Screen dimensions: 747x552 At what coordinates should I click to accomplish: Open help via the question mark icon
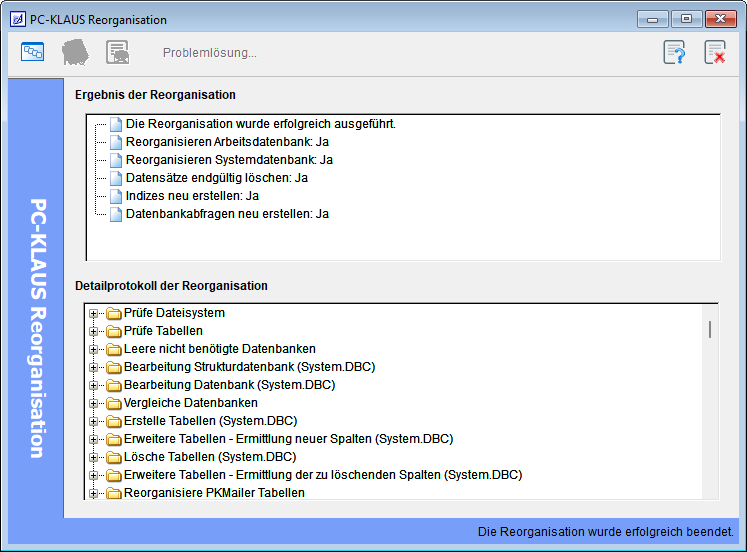[x=675, y=52]
